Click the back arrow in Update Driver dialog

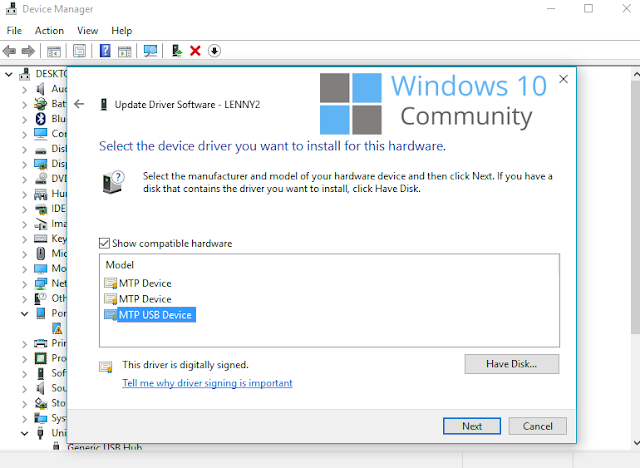79,104
